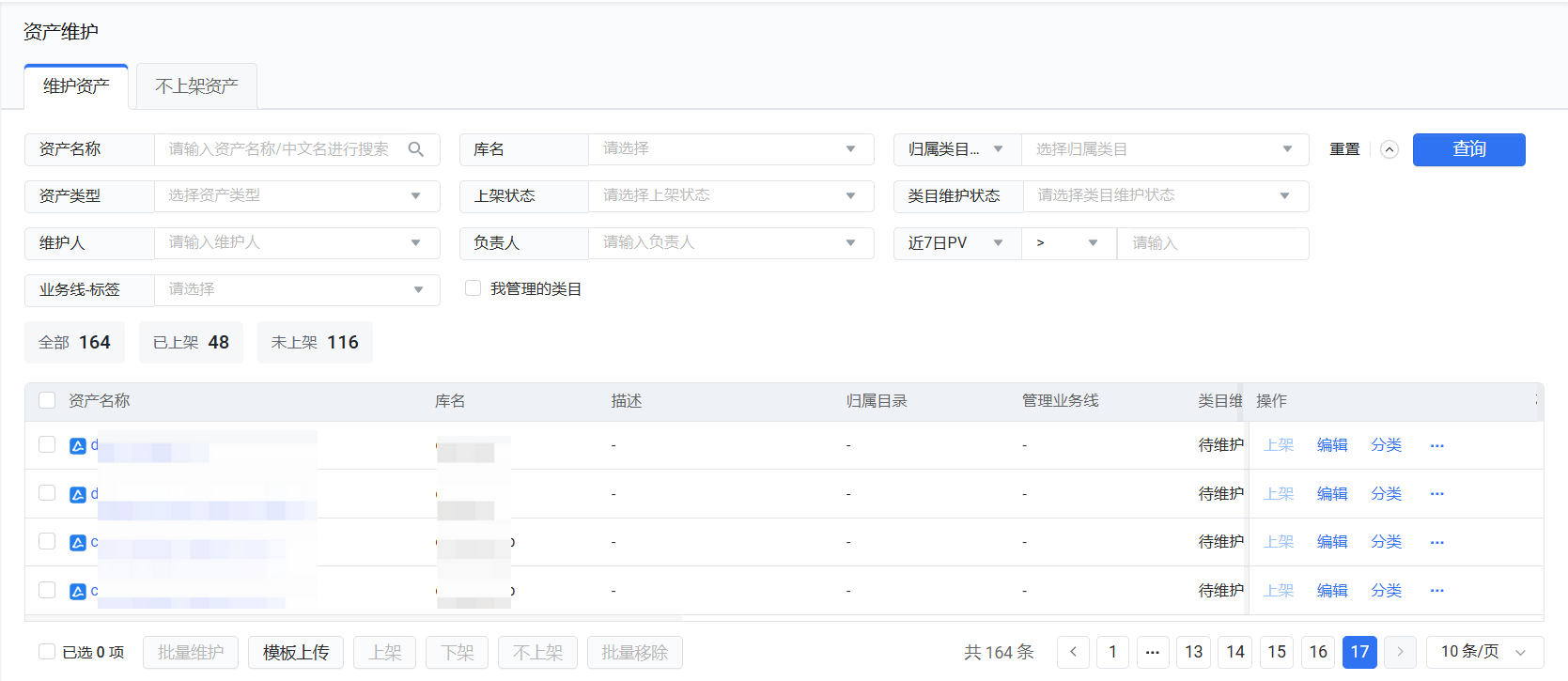The image size is (1568, 681).
Task: Open the more actions (…) menu in first row
Action: (x=1436, y=445)
